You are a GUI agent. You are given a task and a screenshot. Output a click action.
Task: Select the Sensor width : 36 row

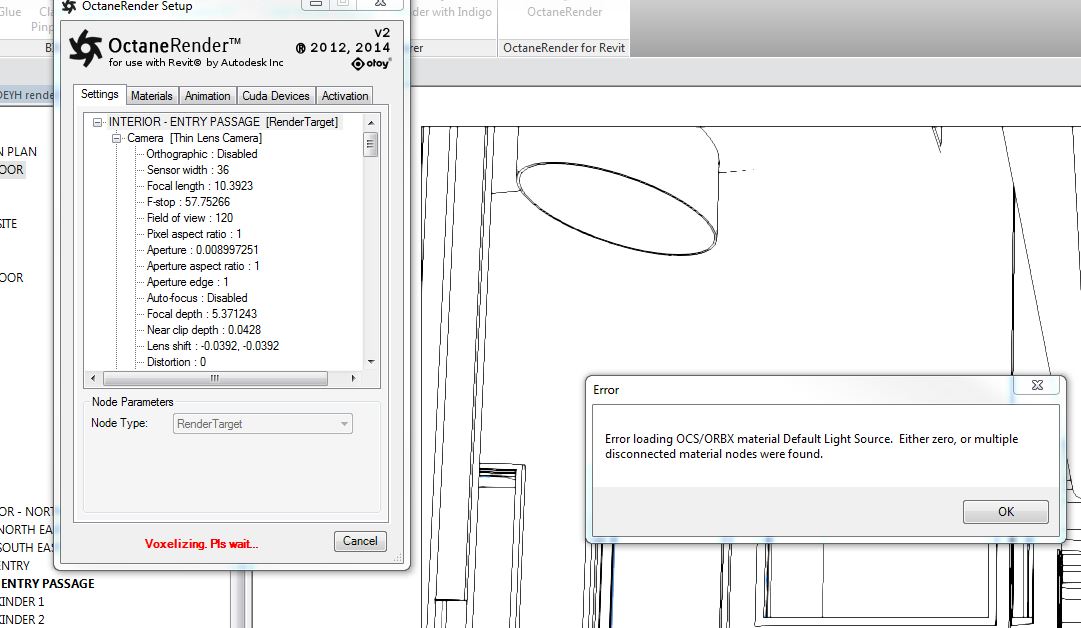click(188, 170)
